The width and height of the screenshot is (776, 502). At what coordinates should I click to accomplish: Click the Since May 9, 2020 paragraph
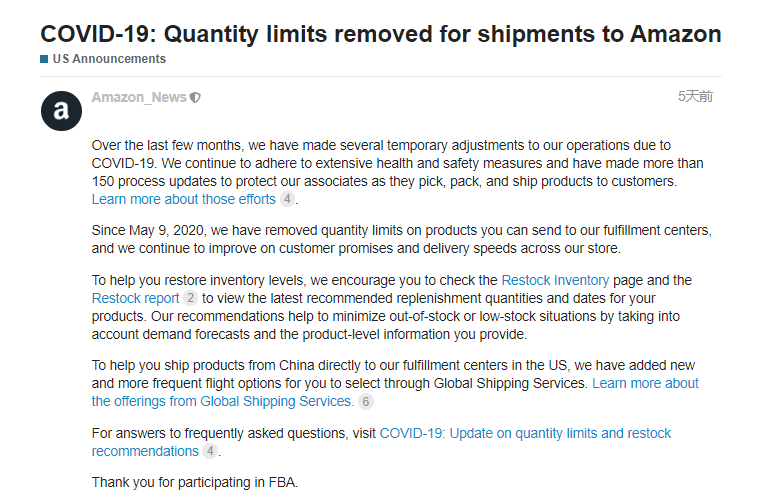401,239
